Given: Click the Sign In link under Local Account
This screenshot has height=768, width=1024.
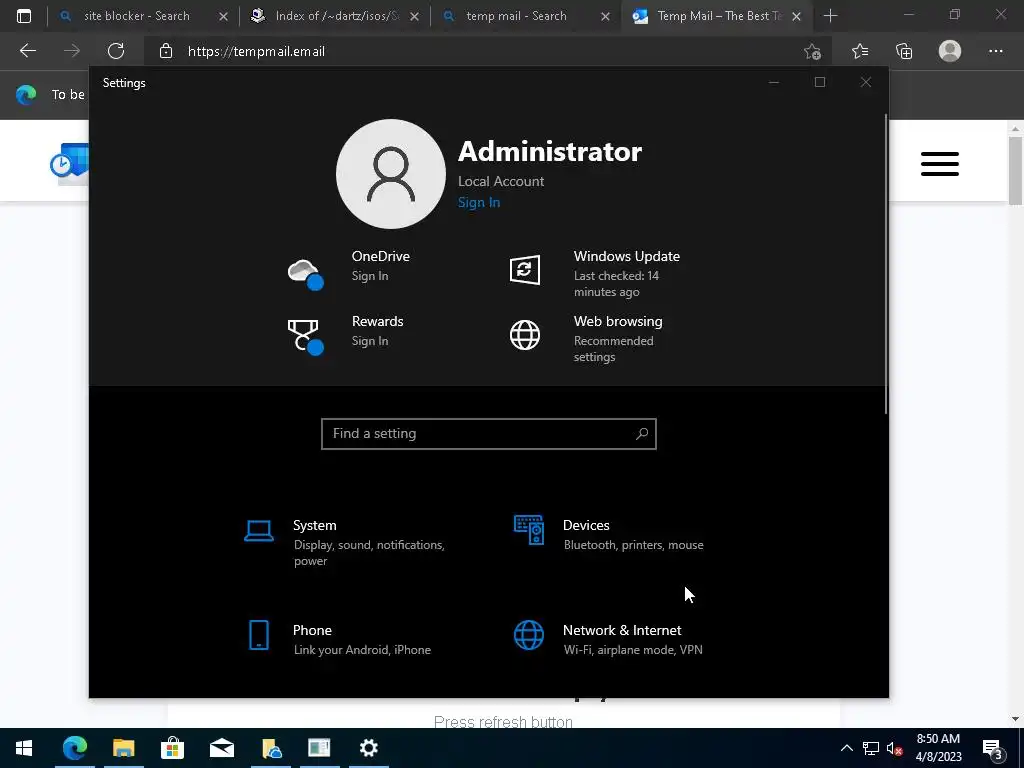Looking at the screenshot, I should [479, 202].
